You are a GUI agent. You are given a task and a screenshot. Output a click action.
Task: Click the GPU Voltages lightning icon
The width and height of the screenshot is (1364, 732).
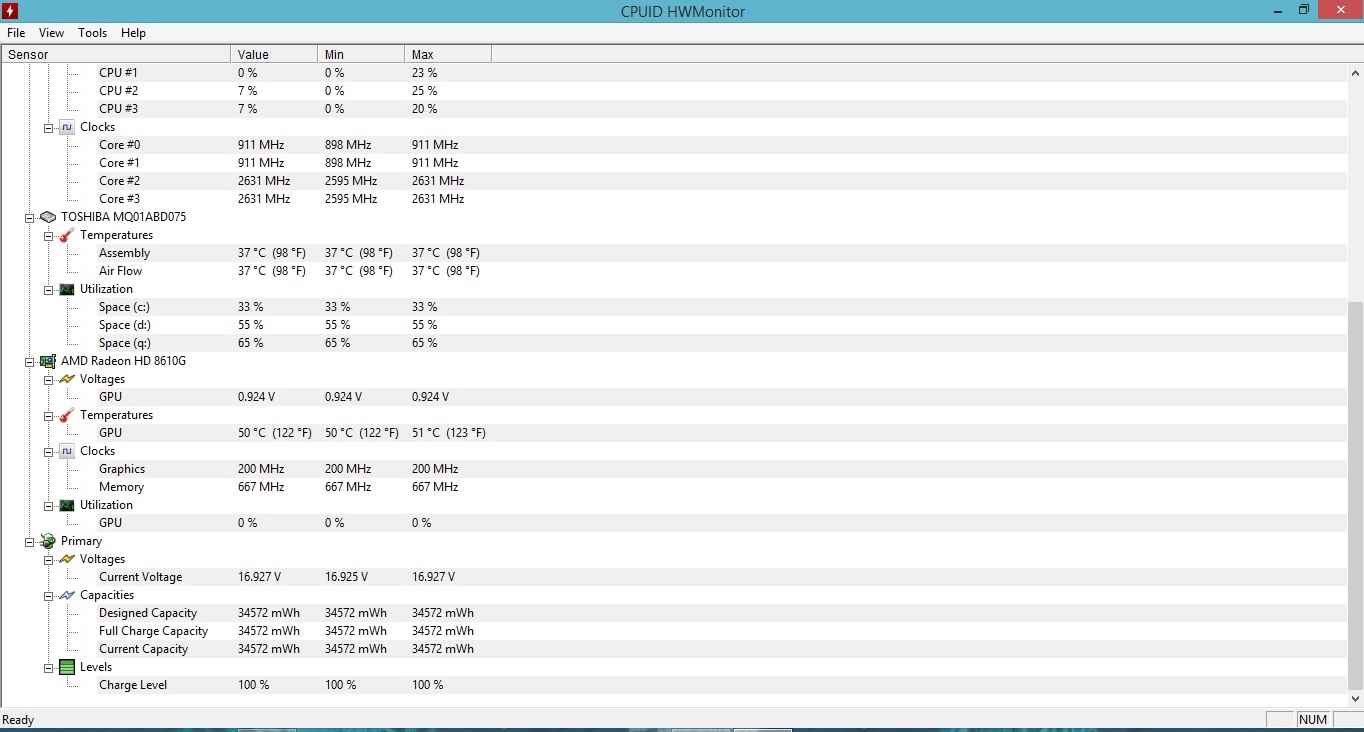(x=67, y=379)
